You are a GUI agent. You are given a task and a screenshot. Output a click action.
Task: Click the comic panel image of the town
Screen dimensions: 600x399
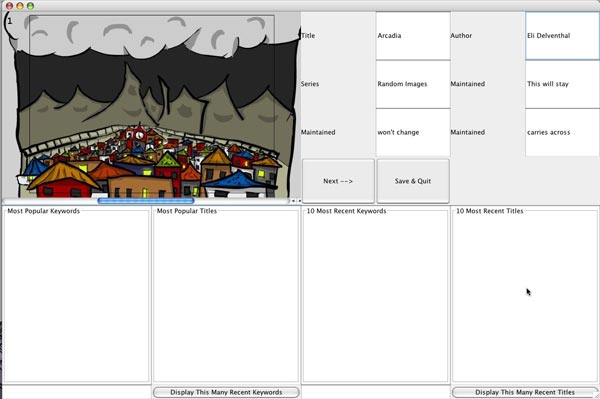click(152, 105)
